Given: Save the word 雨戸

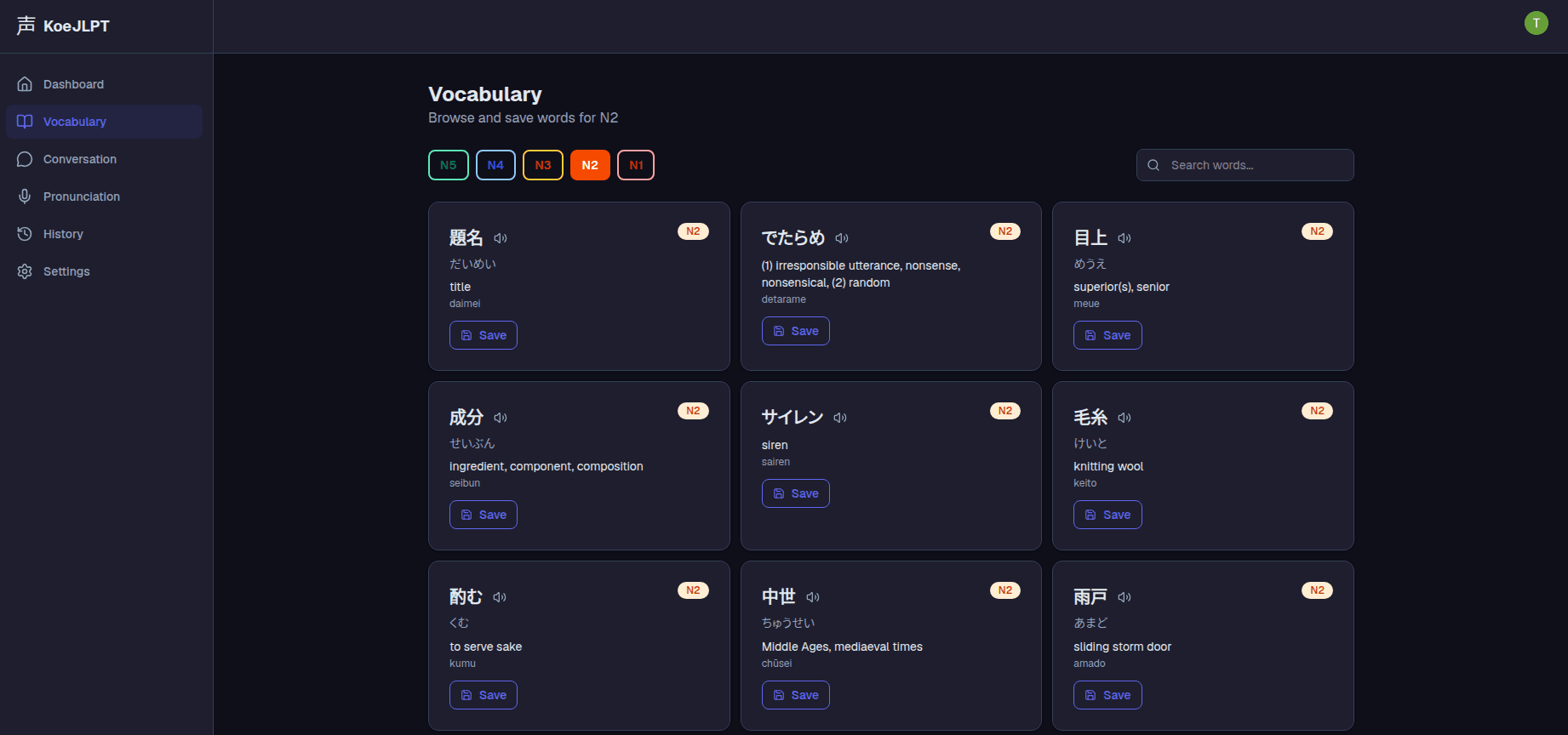Looking at the screenshot, I should pos(1107,695).
